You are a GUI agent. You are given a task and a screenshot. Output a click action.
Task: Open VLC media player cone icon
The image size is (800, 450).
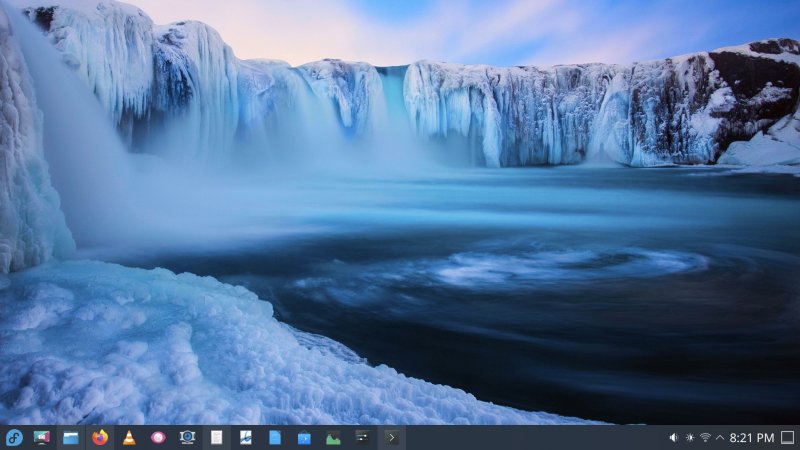point(129,437)
